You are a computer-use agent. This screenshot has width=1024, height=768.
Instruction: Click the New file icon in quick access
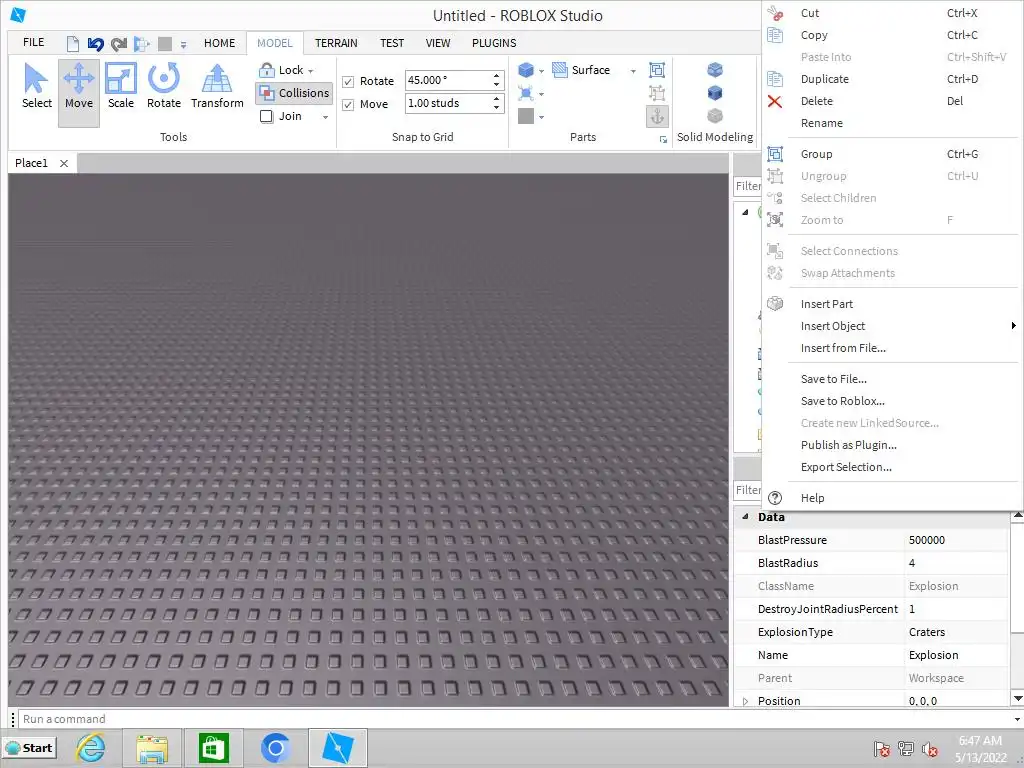[72, 44]
